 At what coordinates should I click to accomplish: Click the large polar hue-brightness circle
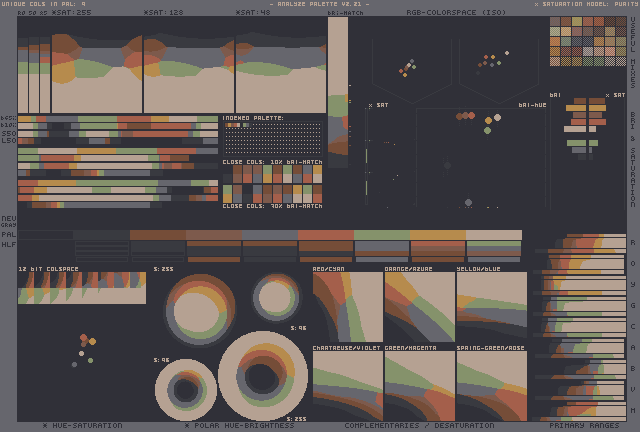262,375
